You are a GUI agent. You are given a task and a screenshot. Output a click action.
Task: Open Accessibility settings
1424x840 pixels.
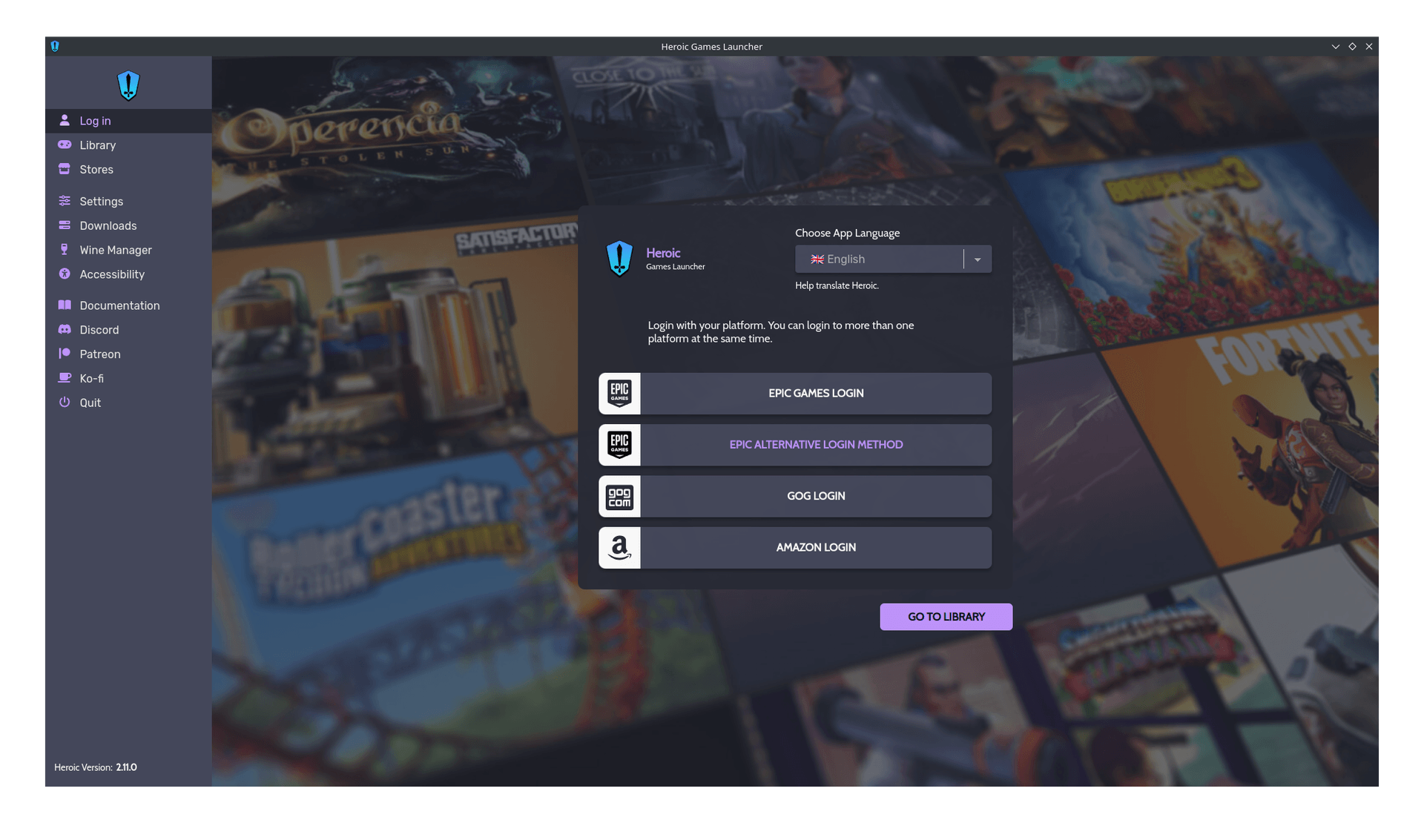[x=111, y=274]
